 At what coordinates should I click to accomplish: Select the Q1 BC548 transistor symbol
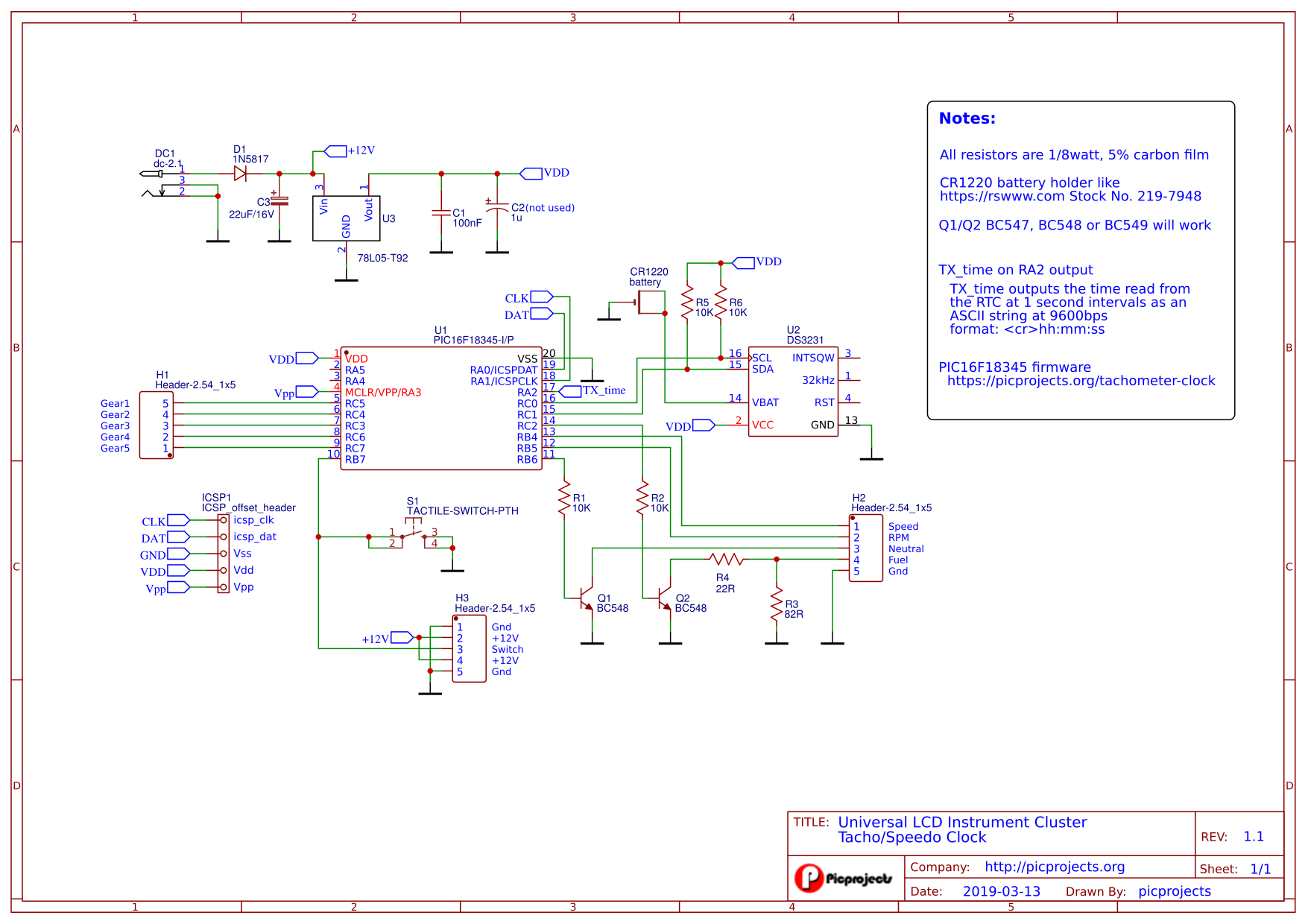[x=587, y=598]
